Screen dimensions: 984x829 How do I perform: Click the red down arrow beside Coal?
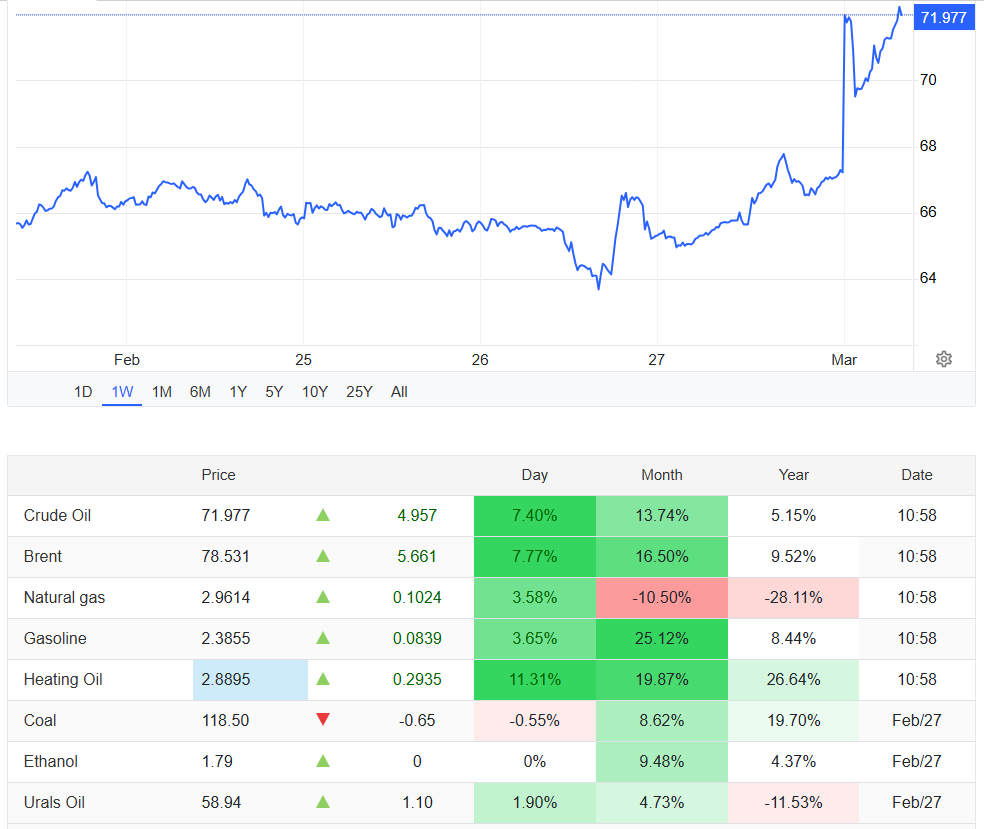[323, 720]
